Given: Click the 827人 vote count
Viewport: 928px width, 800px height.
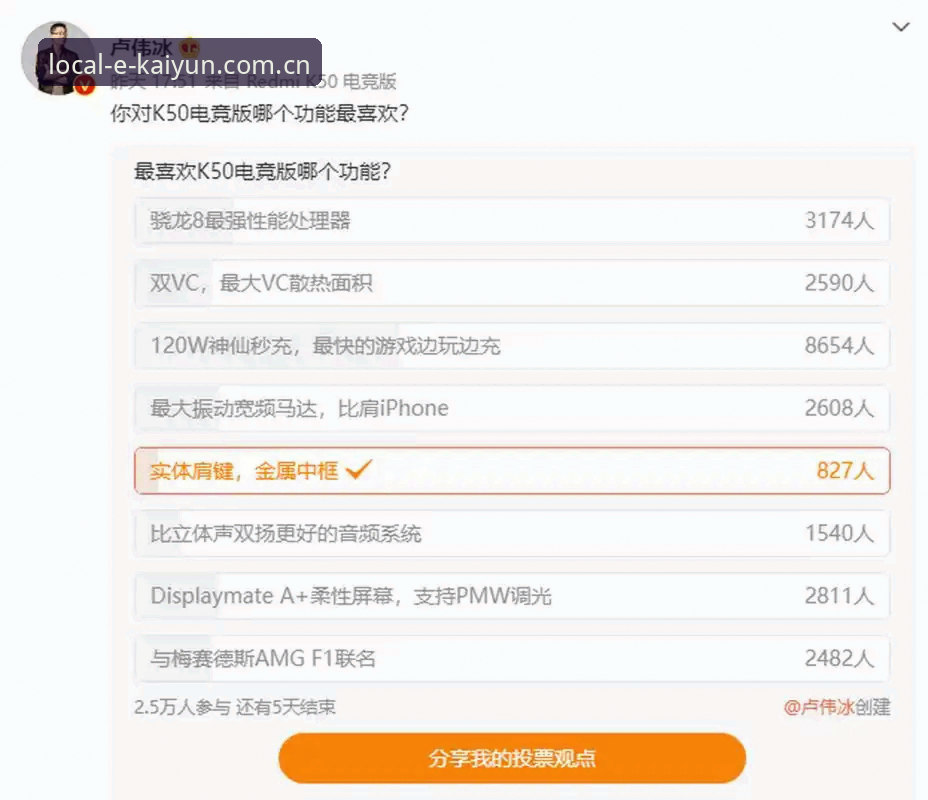Looking at the screenshot, I should click(845, 471).
